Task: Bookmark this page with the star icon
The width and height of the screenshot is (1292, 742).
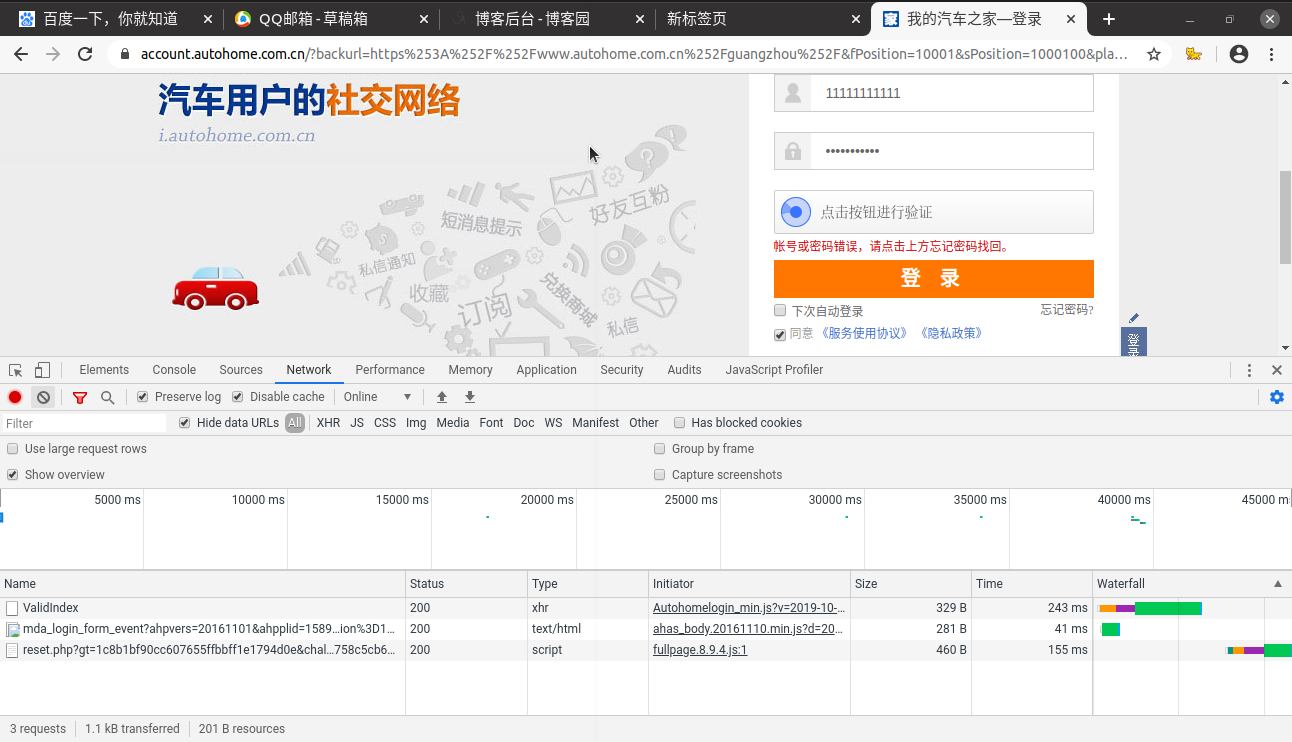Action: [x=1154, y=55]
